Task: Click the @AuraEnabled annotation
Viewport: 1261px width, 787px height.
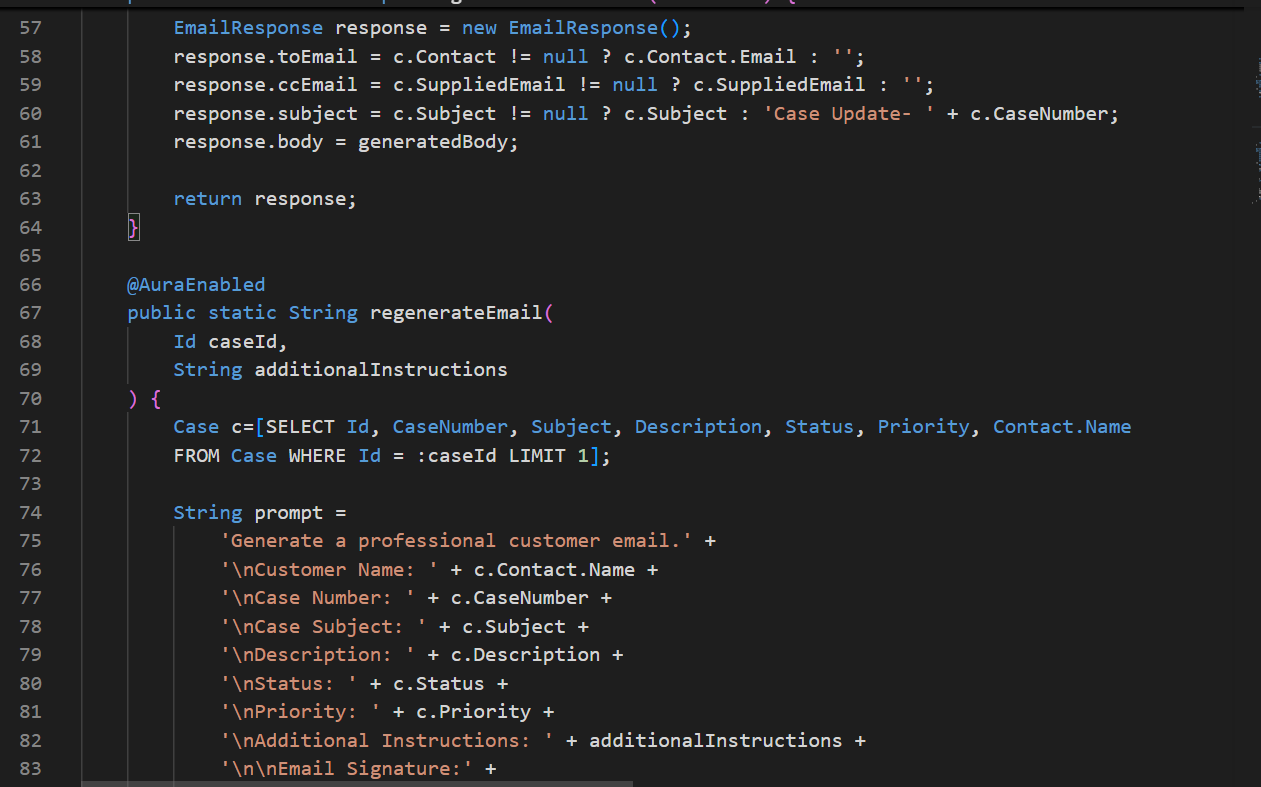Action: [x=196, y=285]
